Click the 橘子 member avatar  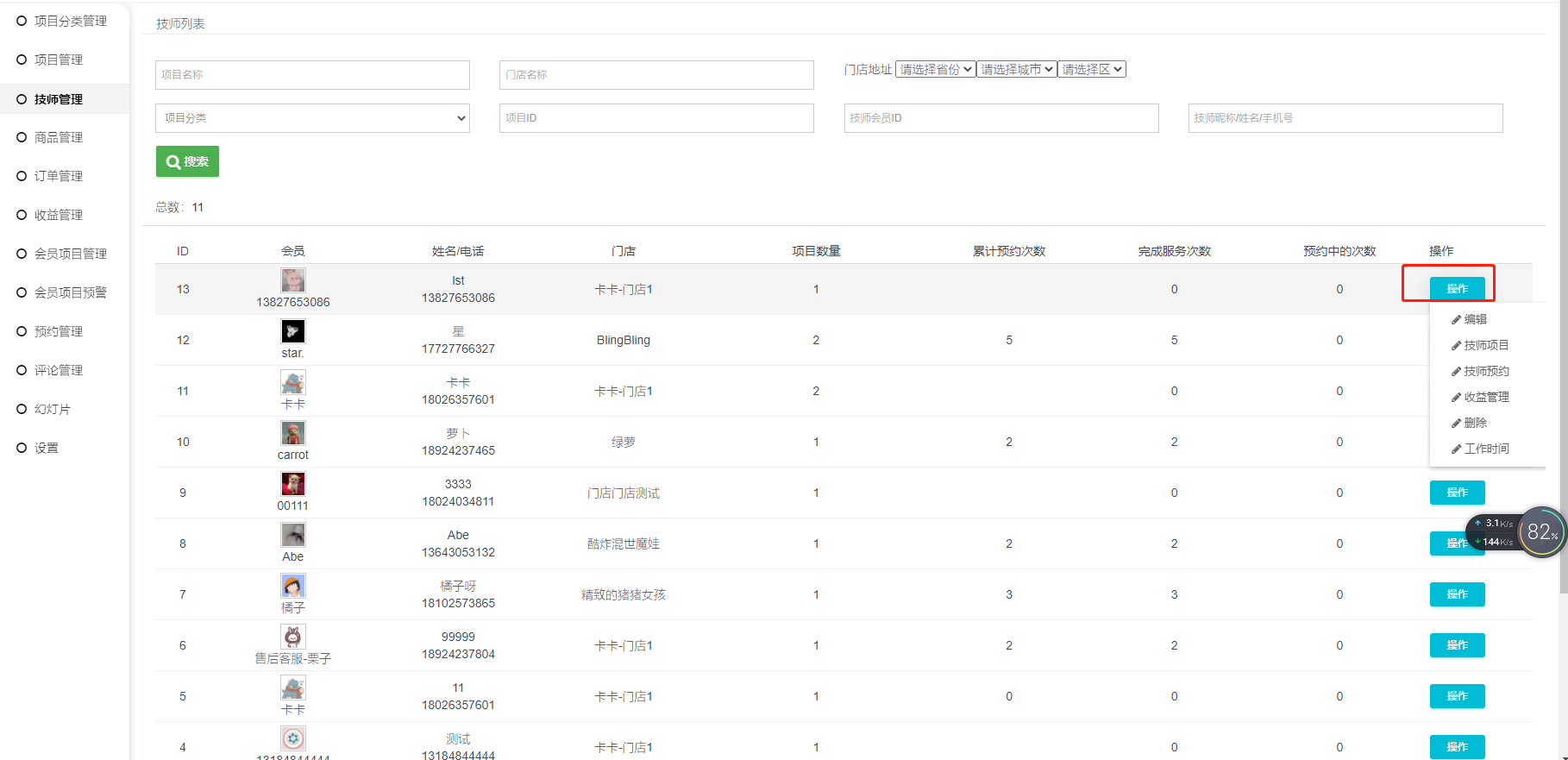293,586
